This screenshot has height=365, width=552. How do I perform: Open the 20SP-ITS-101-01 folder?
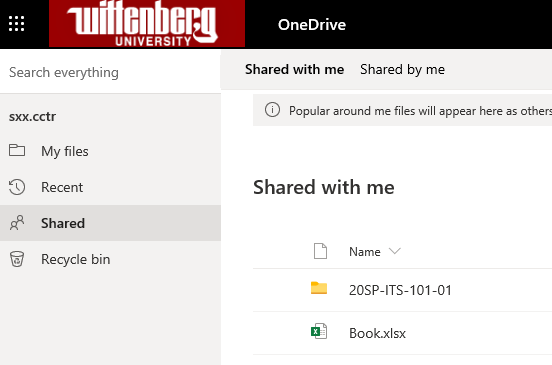(x=400, y=290)
